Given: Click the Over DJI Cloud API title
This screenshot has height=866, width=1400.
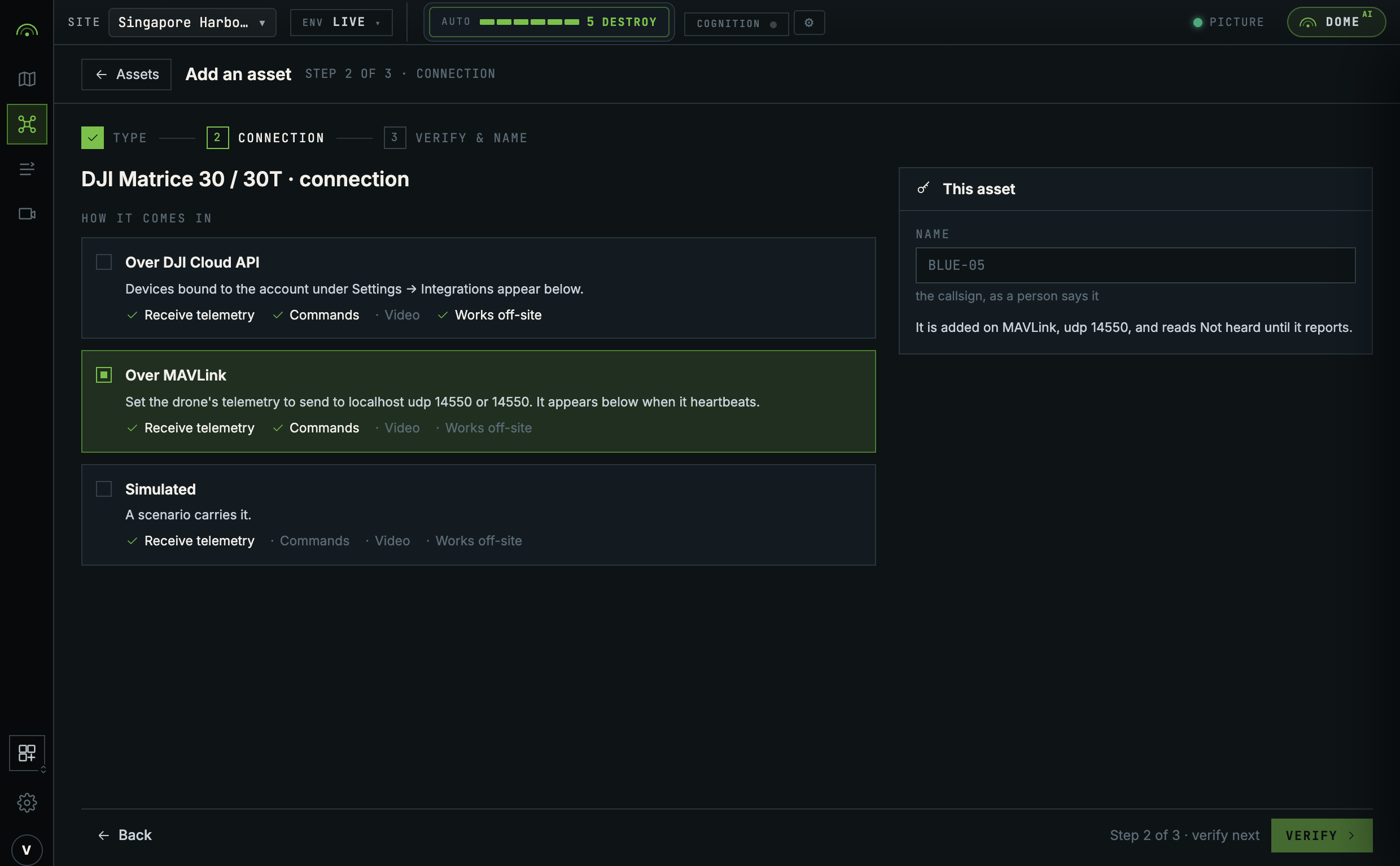Looking at the screenshot, I should coord(193,263).
